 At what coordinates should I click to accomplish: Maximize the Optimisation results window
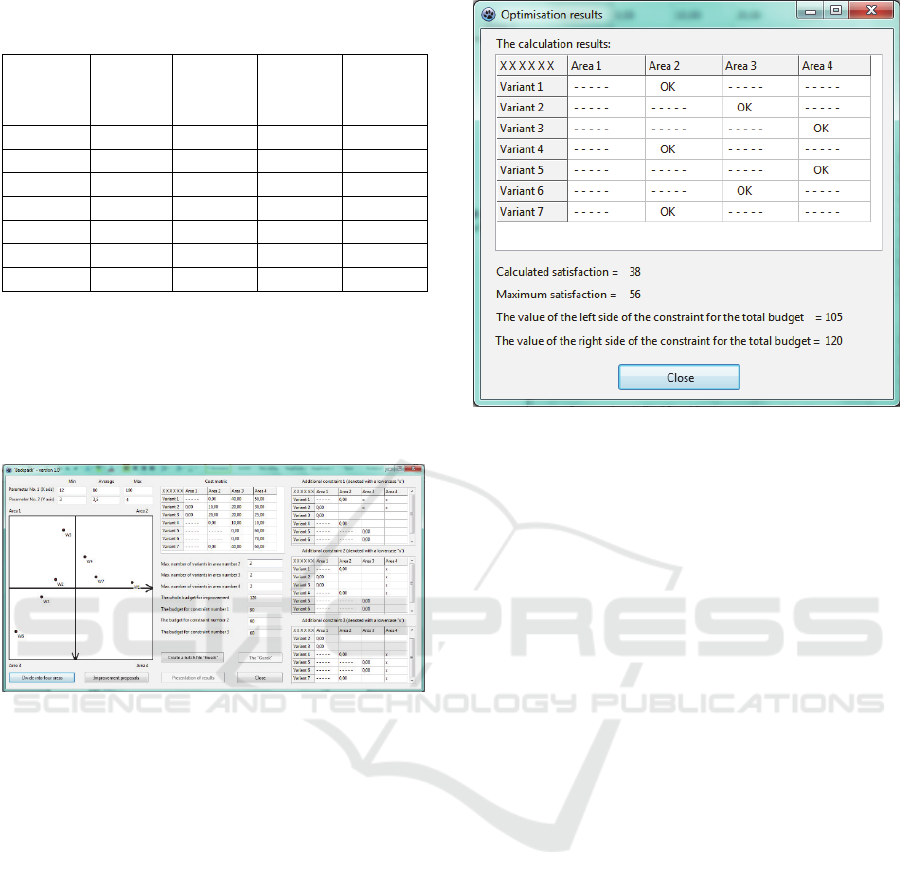tap(836, 13)
